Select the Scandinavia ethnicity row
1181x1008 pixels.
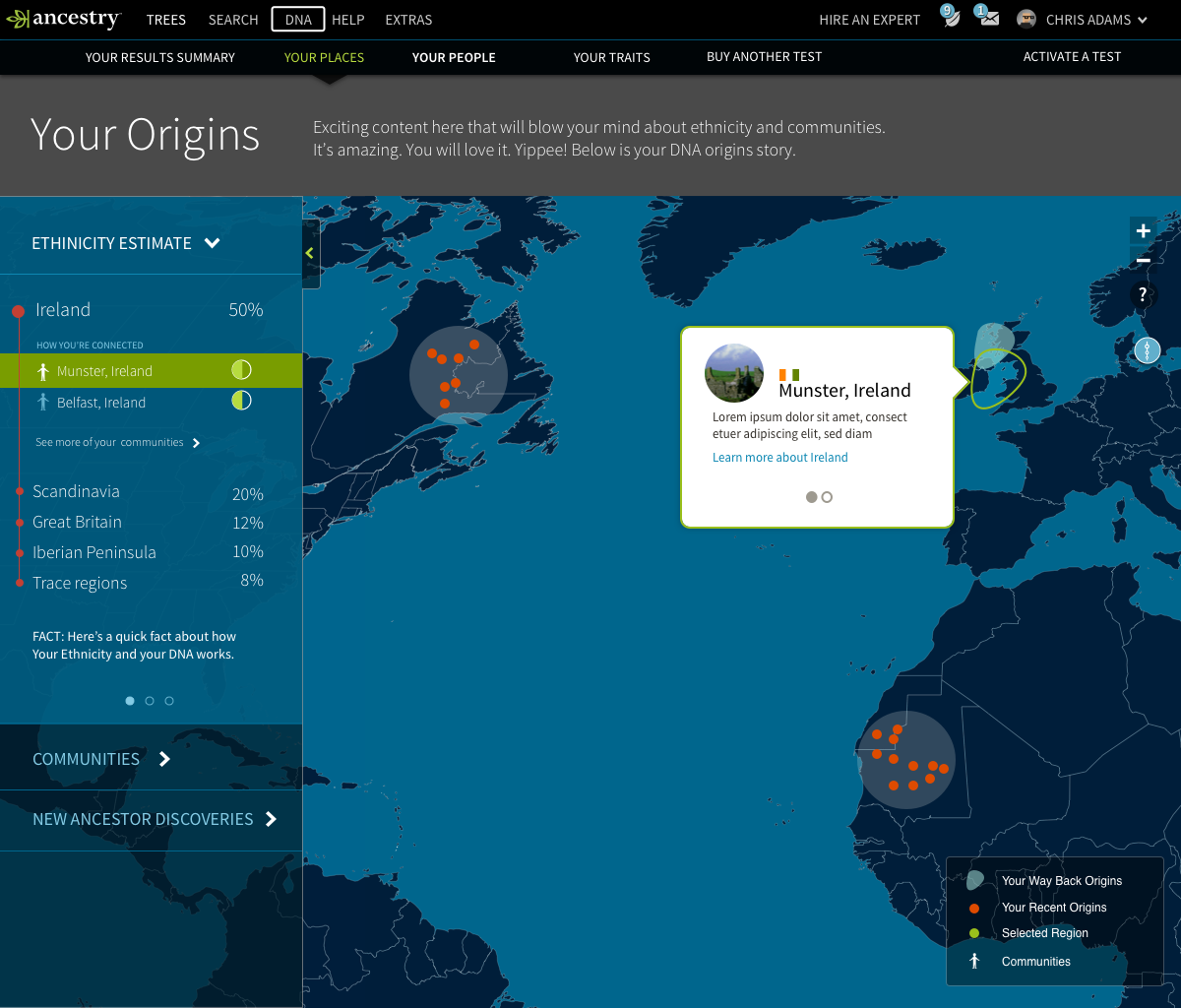[x=148, y=492]
